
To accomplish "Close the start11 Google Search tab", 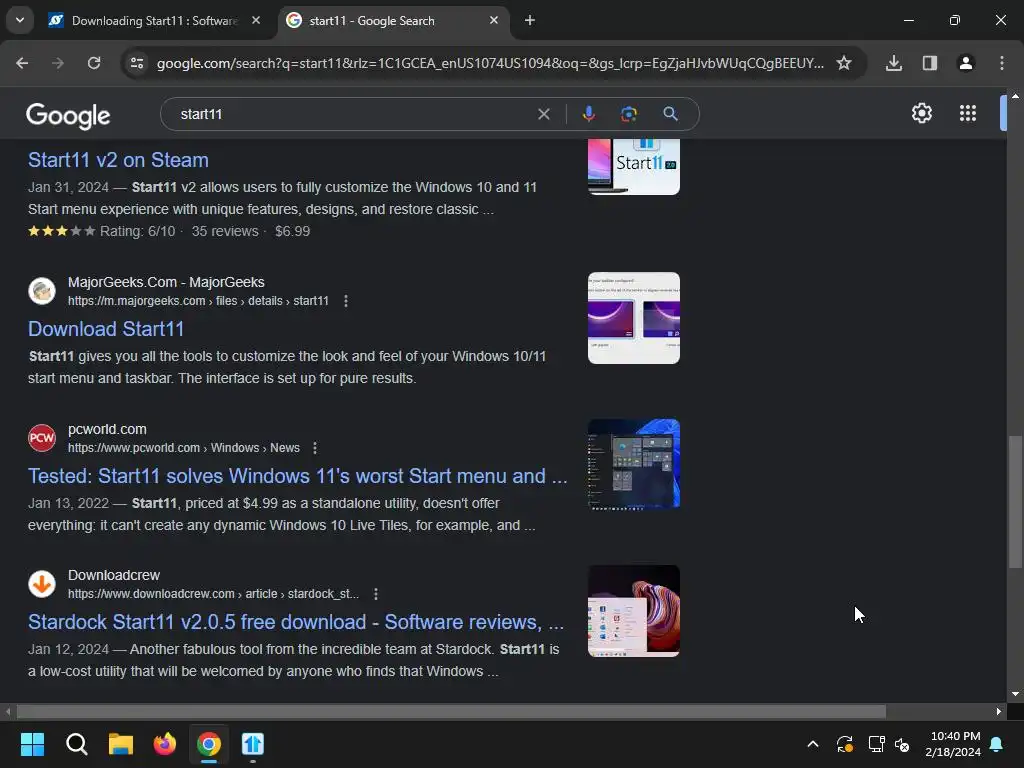I will pos(494,20).
